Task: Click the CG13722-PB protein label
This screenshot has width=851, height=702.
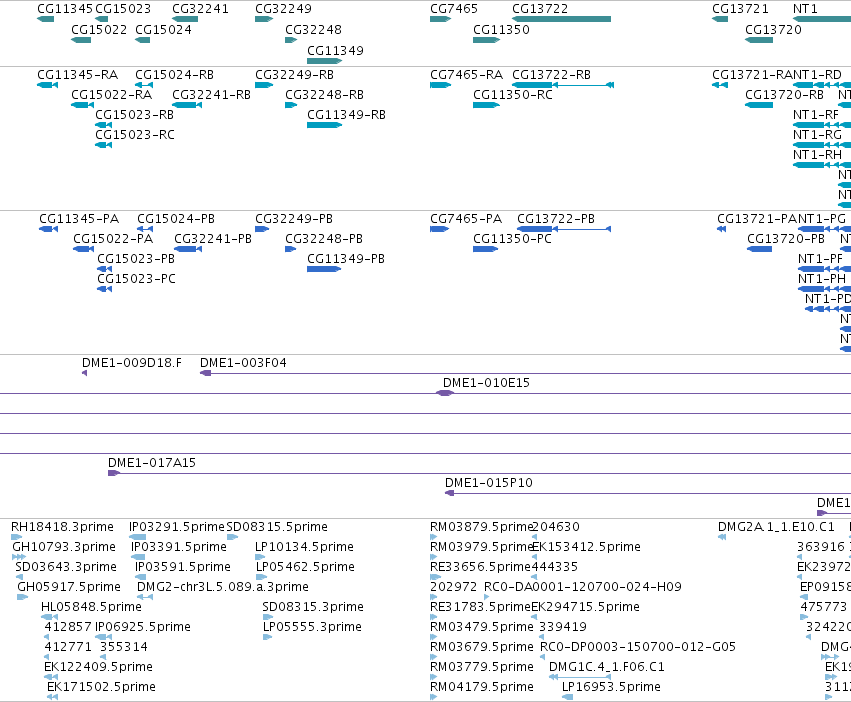Action: (x=556, y=219)
